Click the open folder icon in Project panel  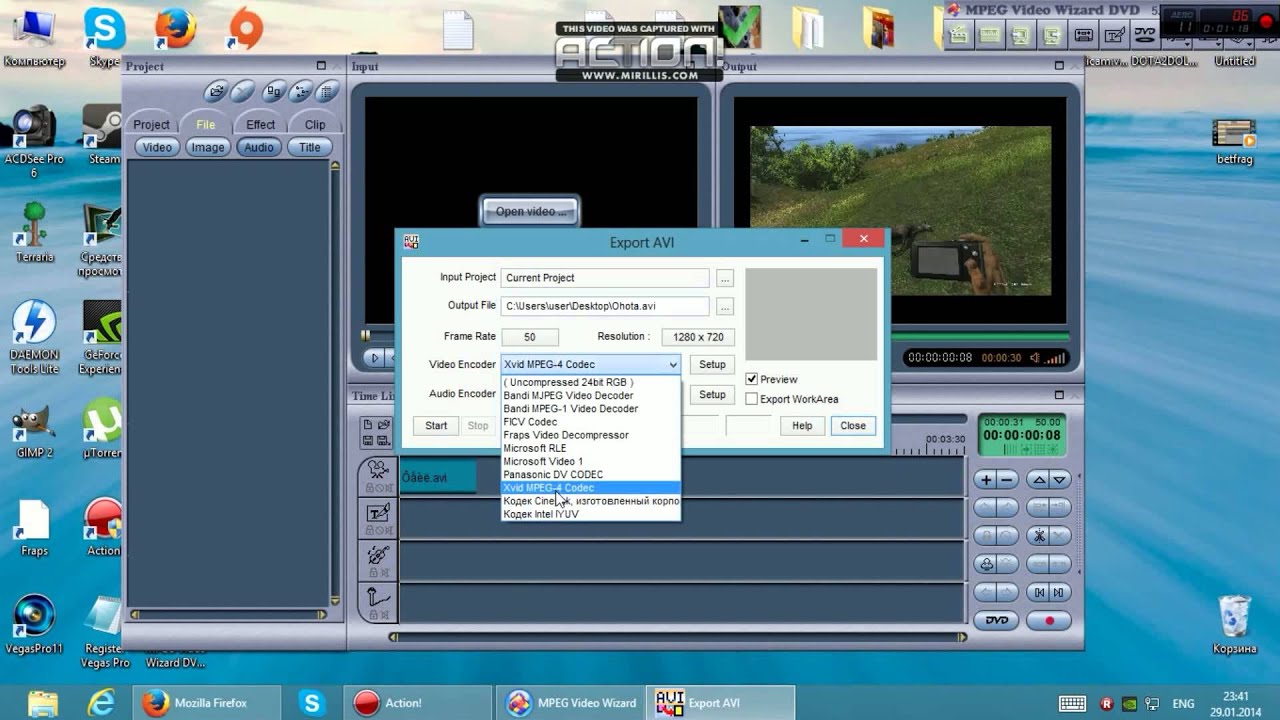point(216,92)
